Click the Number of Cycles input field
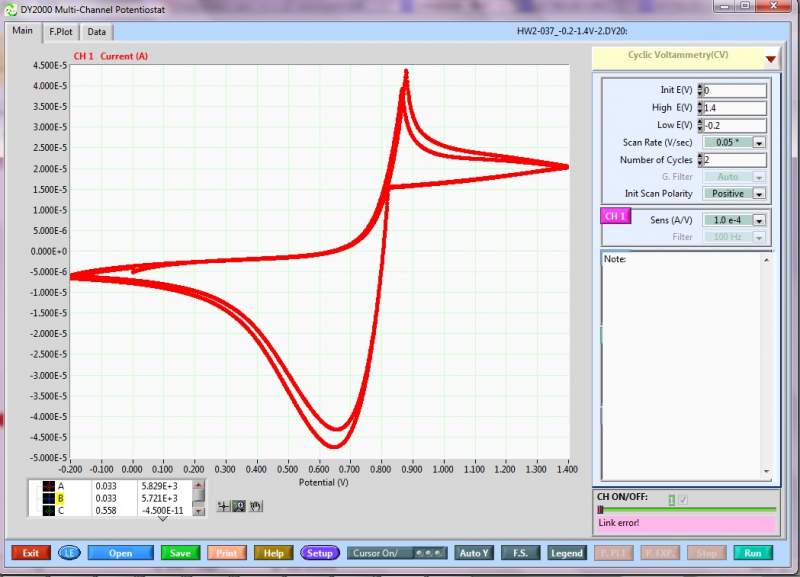The image size is (800, 577). tap(735, 160)
